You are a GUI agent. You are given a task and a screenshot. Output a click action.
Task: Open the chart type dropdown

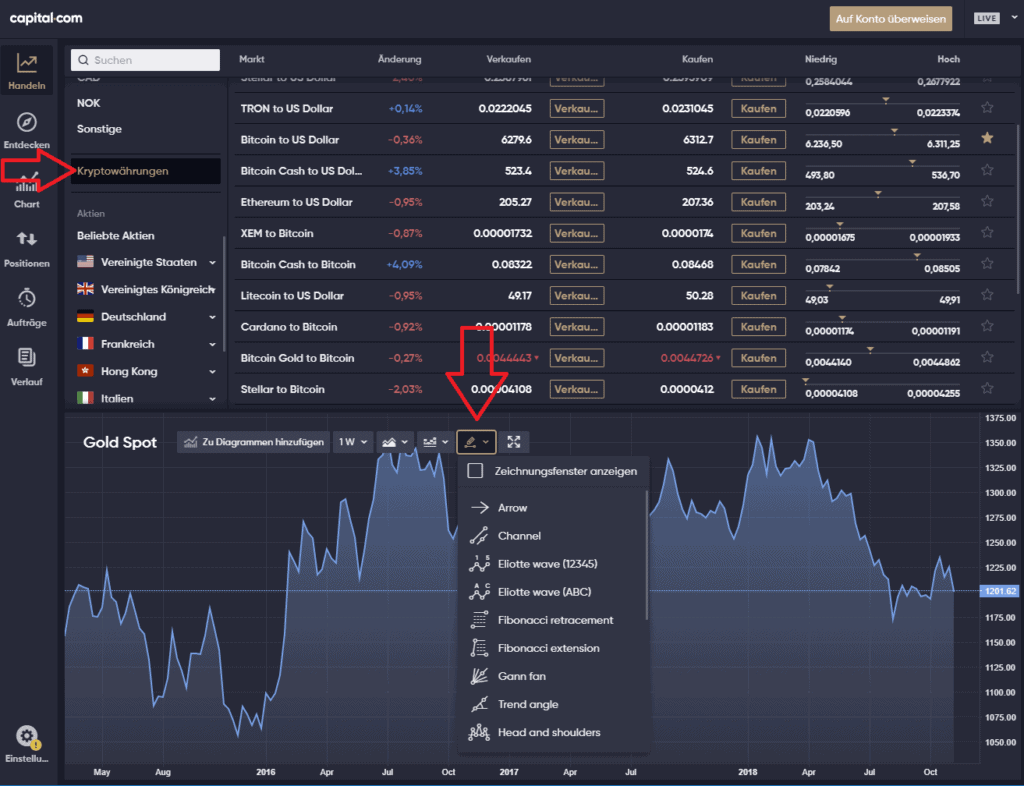[395, 442]
